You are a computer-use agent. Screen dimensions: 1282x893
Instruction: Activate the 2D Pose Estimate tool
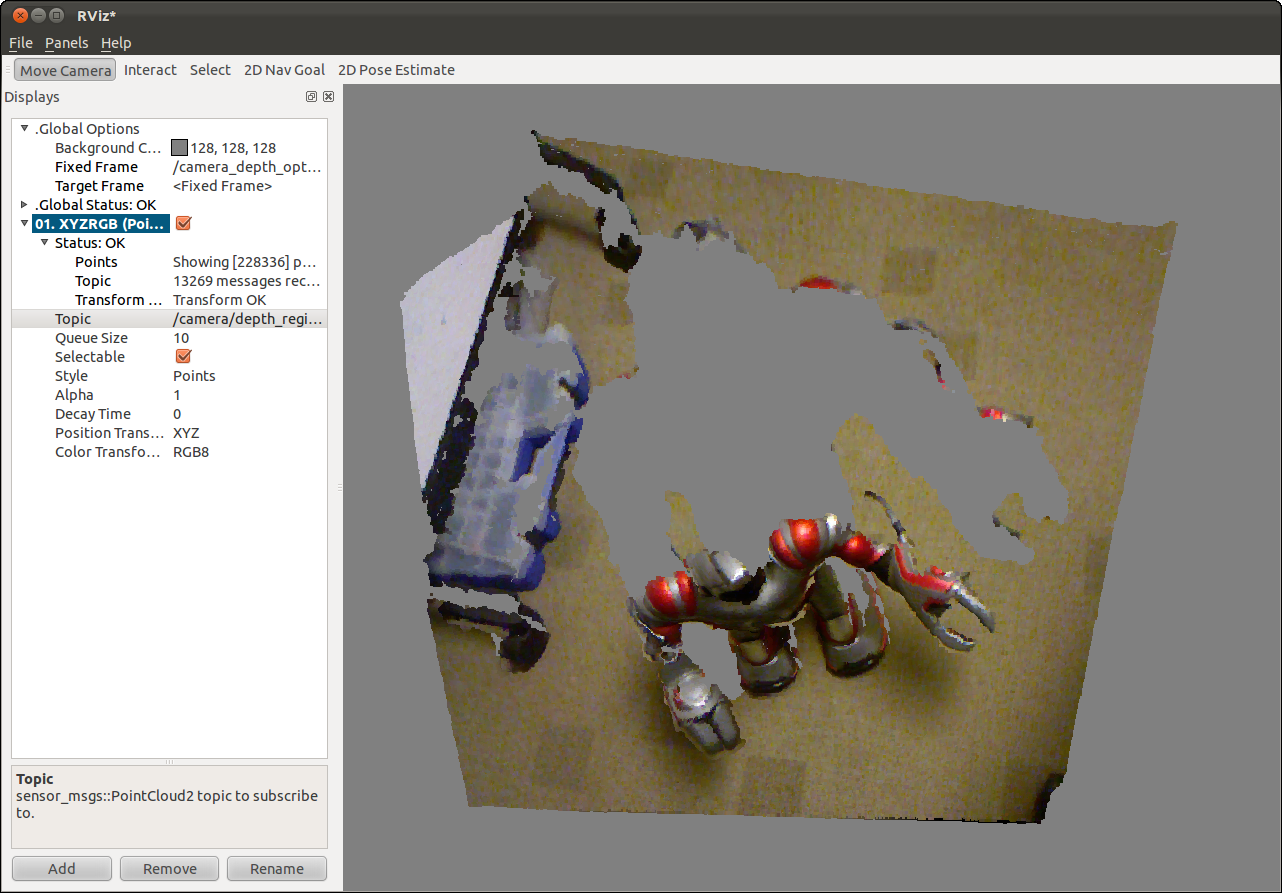click(396, 70)
